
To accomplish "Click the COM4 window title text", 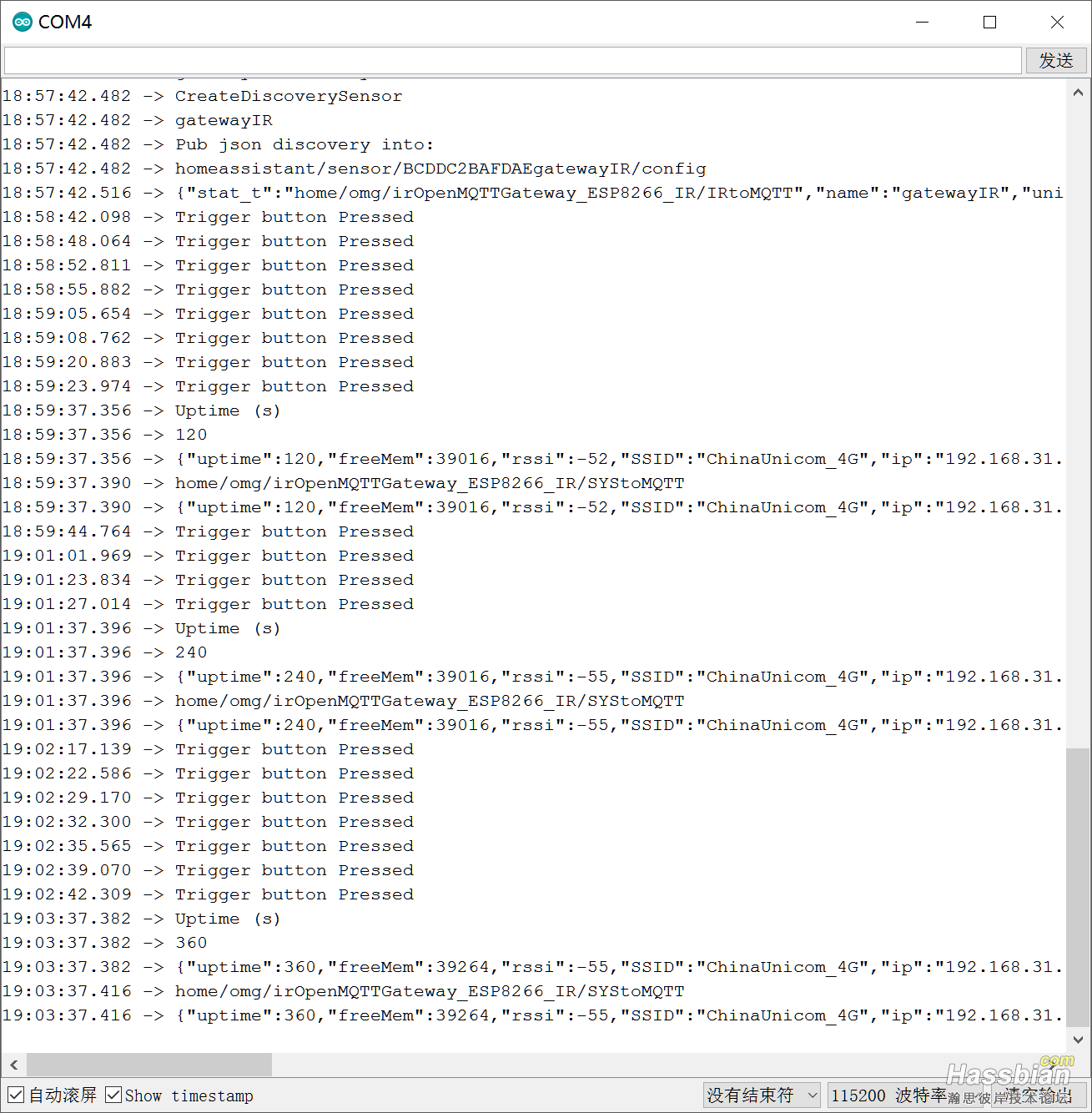I will point(65,23).
